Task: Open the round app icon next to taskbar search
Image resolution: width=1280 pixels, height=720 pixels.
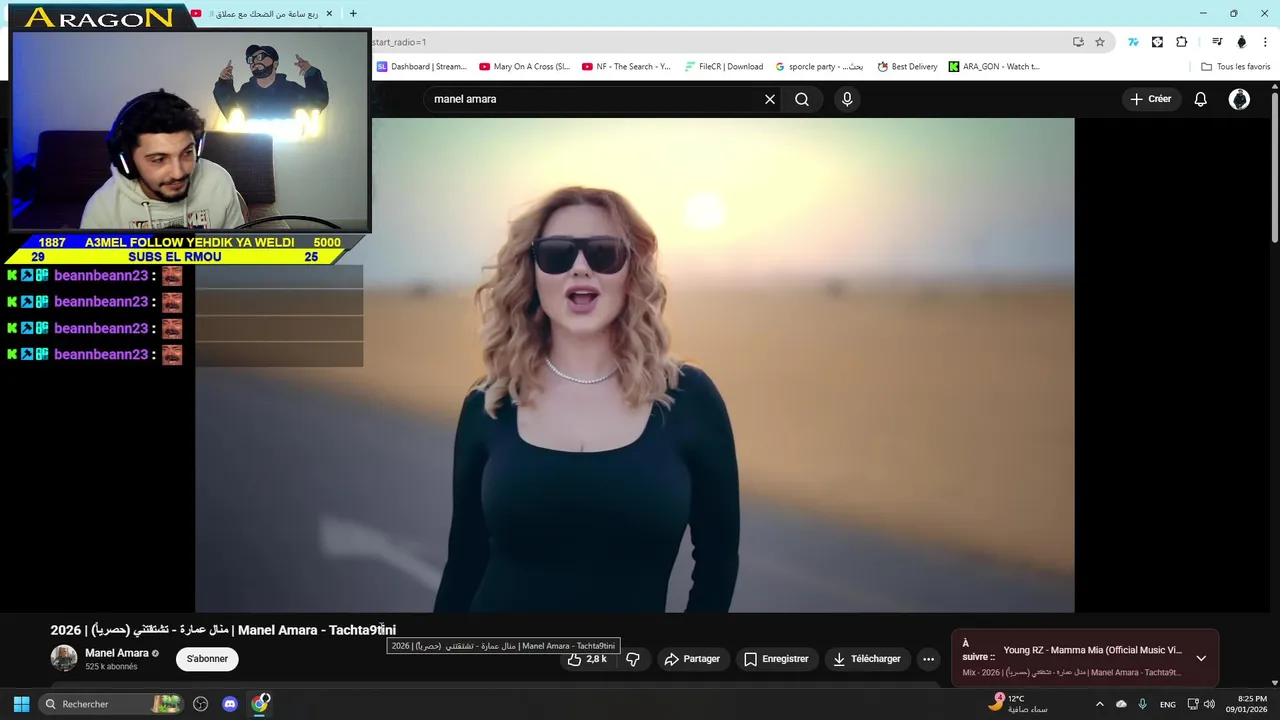Action: (200, 704)
